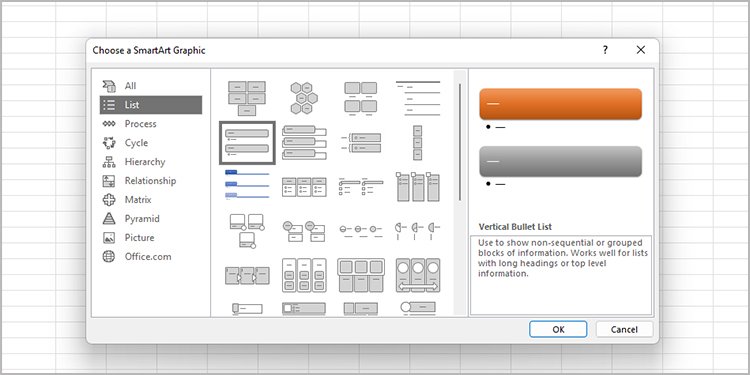
Task: Select the List category
Action: 151,105
